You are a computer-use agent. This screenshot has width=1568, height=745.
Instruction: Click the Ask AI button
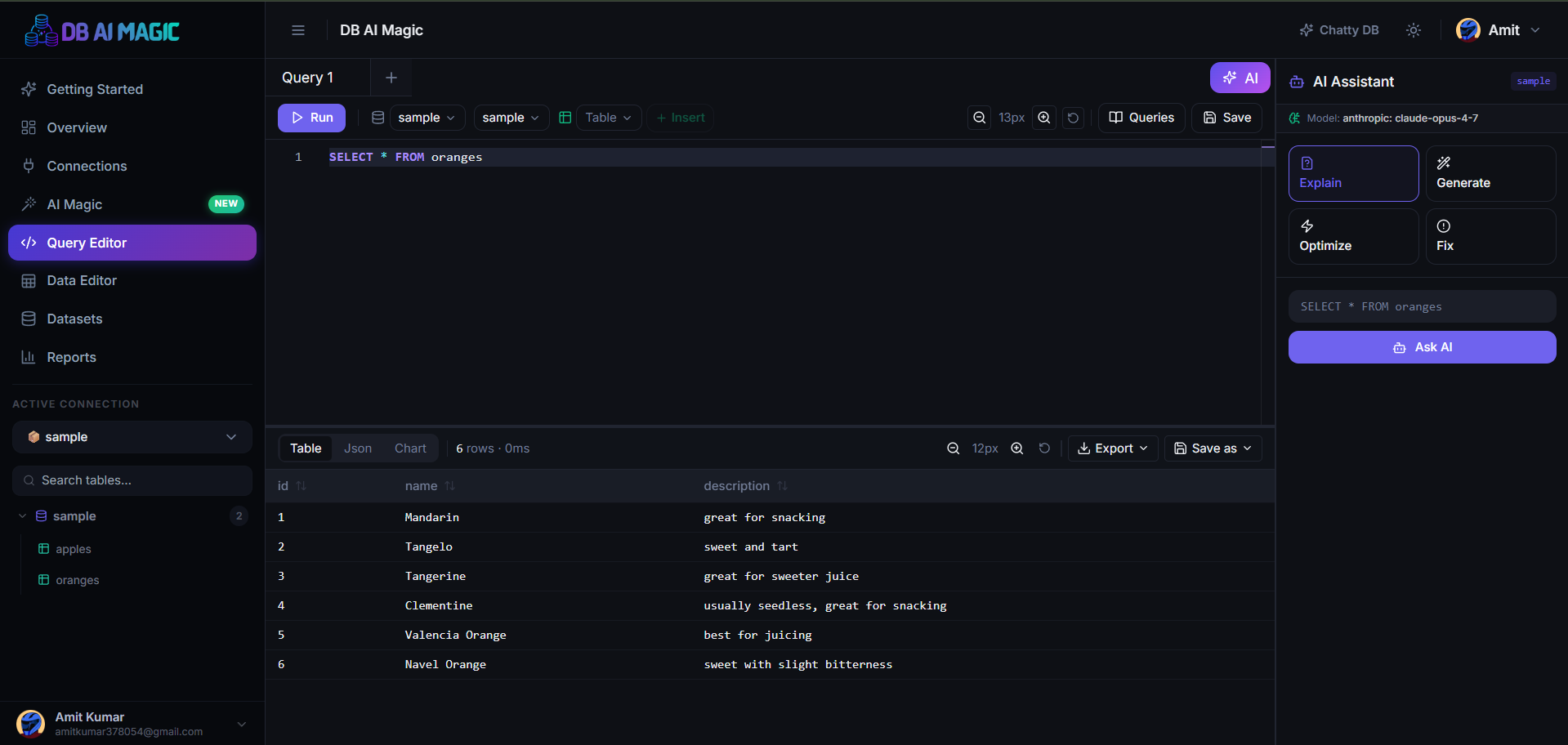(1422, 347)
